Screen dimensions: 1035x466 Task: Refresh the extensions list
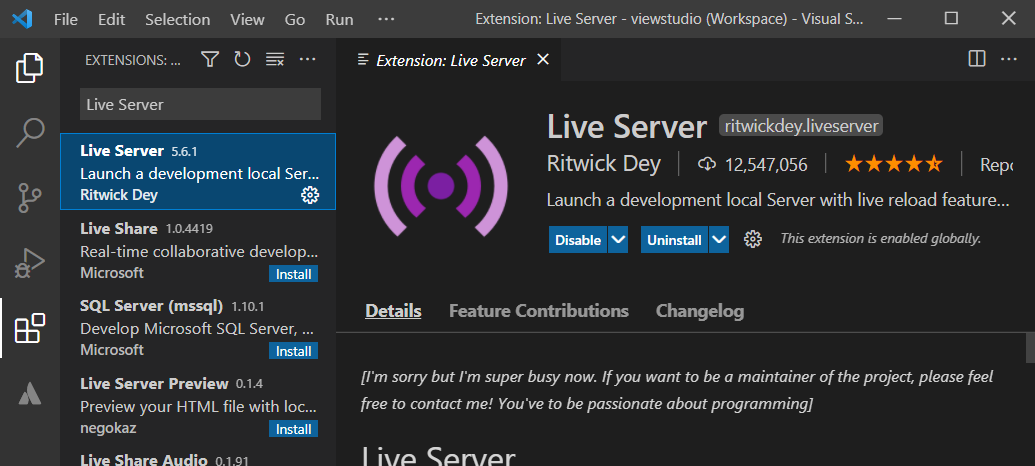(x=242, y=60)
